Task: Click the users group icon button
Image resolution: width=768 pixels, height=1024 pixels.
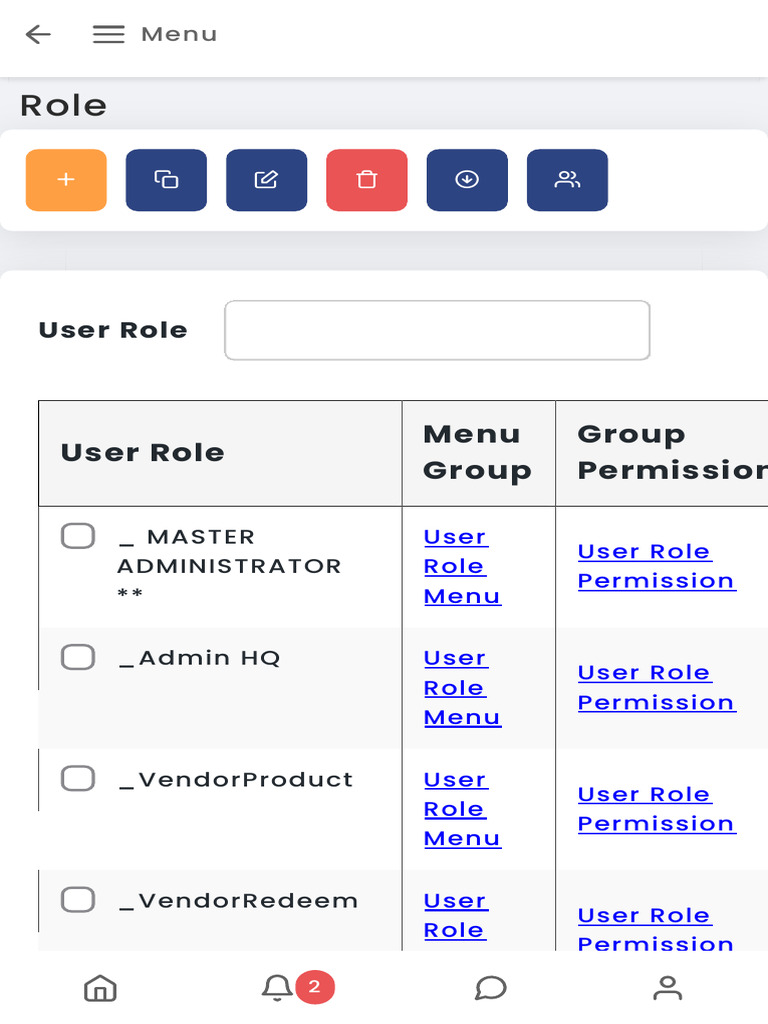Action: (x=567, y=180)
